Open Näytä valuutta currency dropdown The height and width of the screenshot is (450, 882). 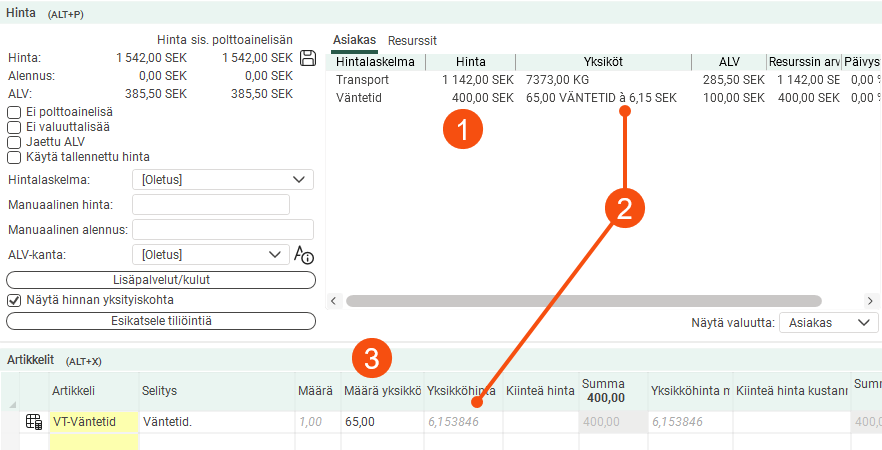[830, 323]
